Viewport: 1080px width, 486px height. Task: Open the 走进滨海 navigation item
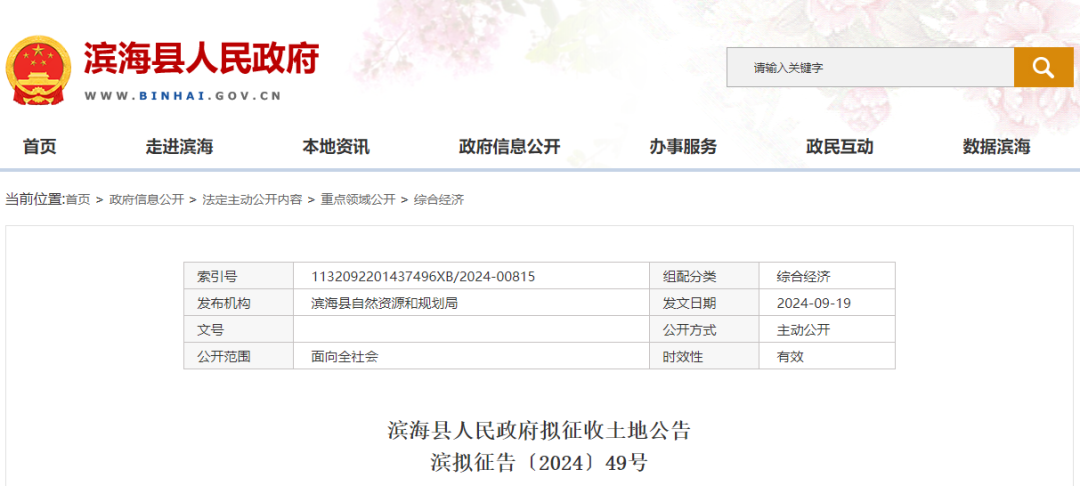179,147
